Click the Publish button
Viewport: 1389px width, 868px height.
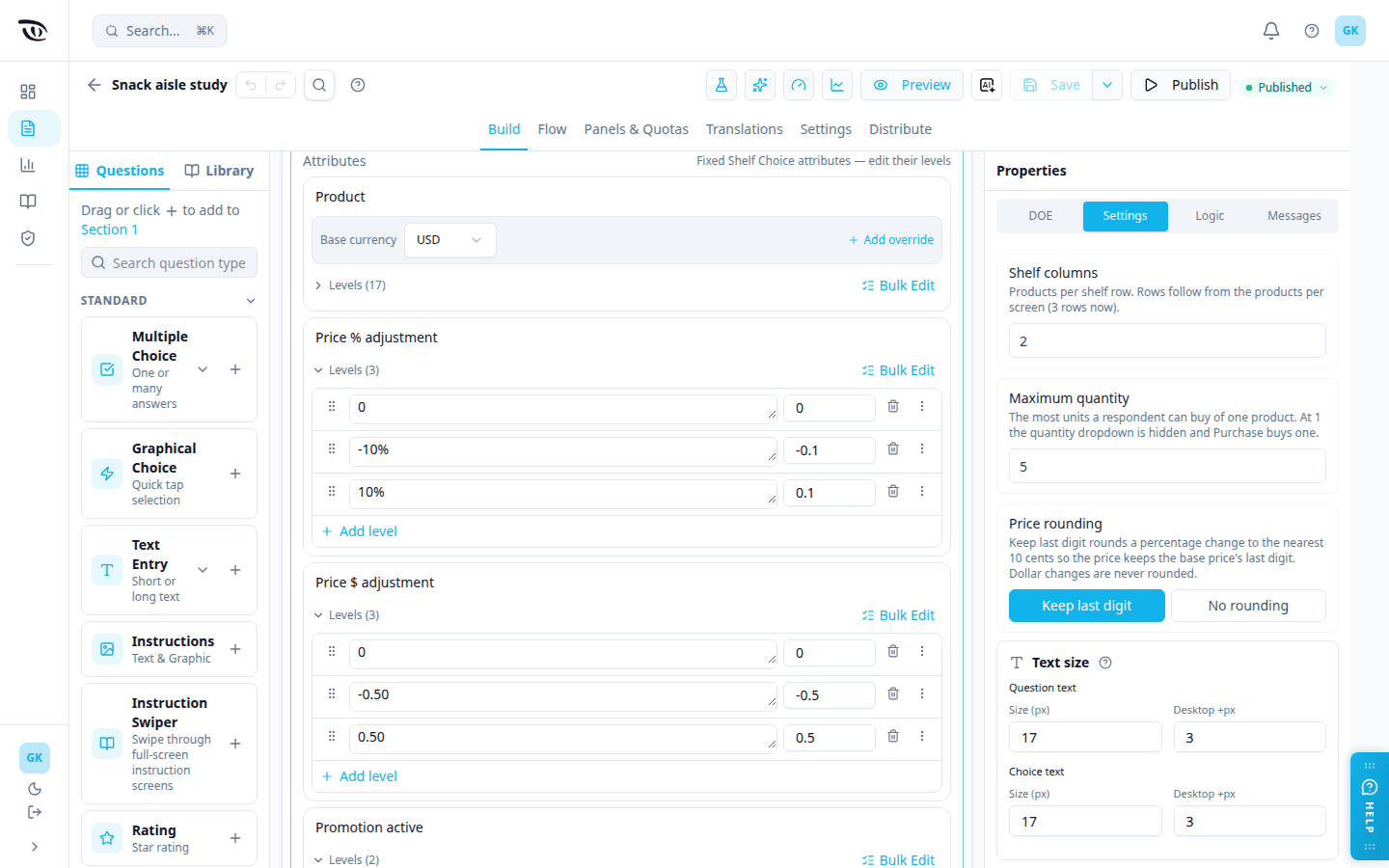(x=1181, y=85)
